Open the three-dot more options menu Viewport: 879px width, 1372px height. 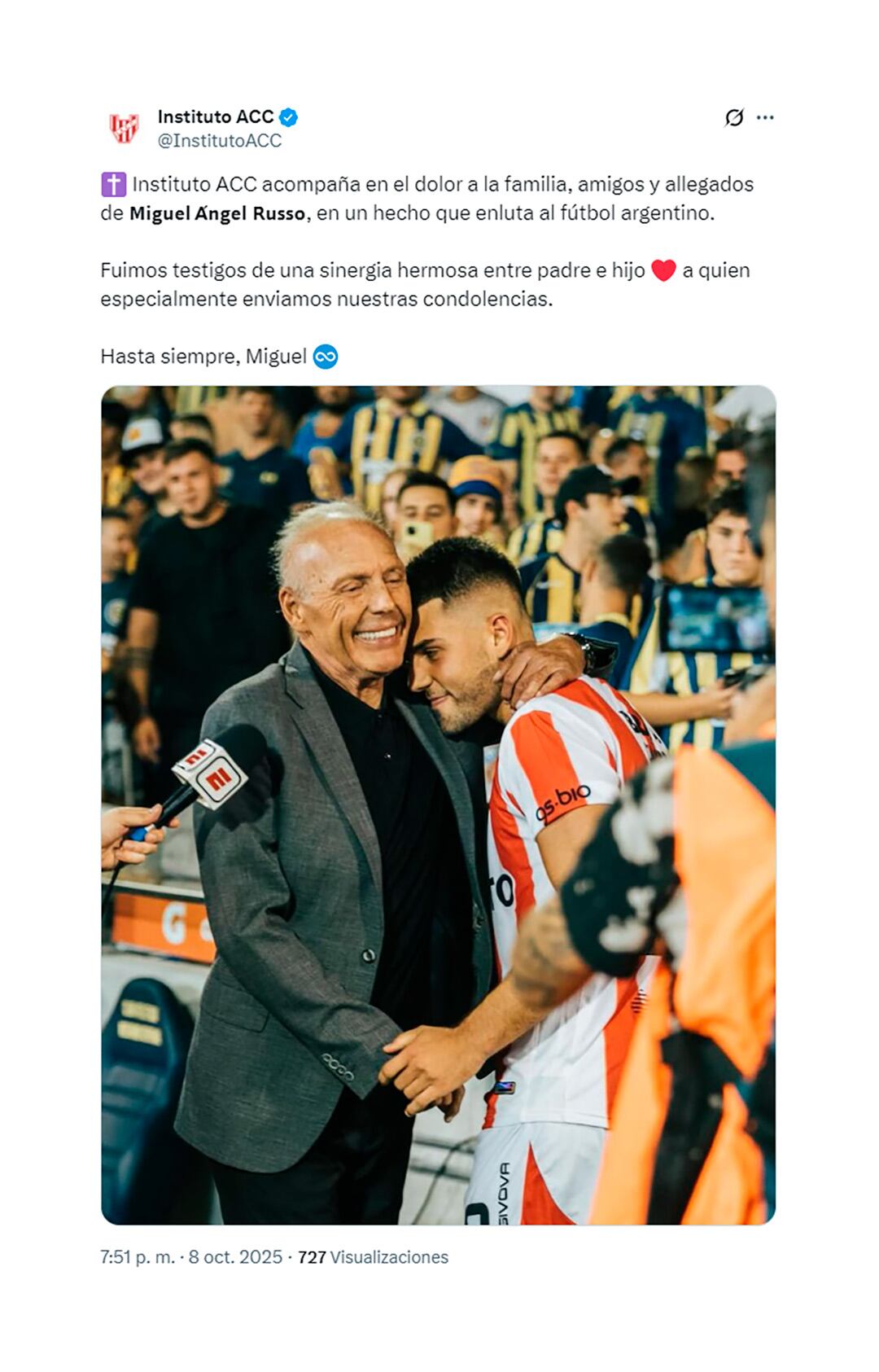pyautogui.click(x=765, y=118)
